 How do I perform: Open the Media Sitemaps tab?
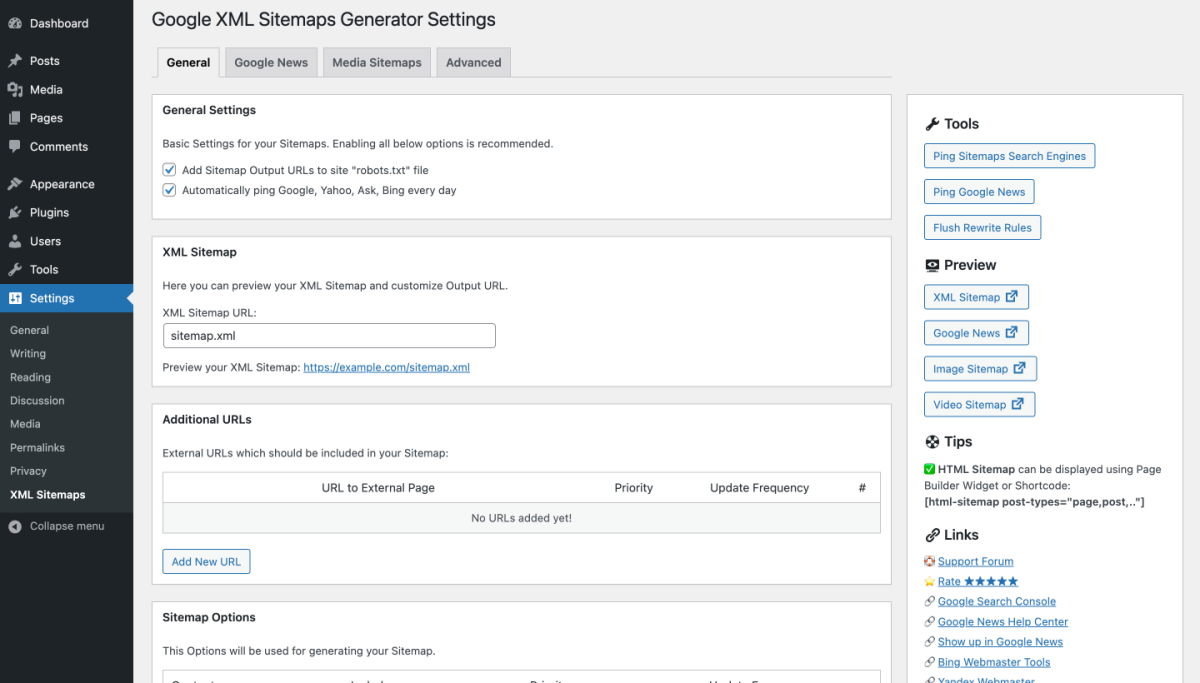pos(377,62)
